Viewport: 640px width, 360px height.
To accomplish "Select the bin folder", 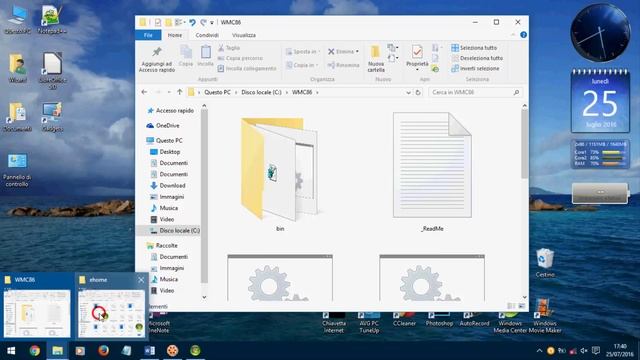I will (280, 174).
